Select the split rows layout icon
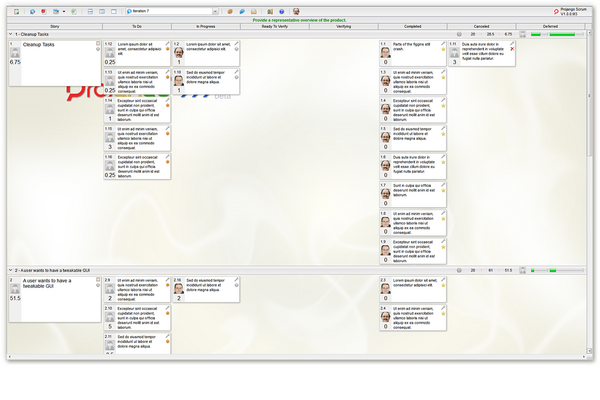This screenshot has width=600, height=400. (90, 11)
